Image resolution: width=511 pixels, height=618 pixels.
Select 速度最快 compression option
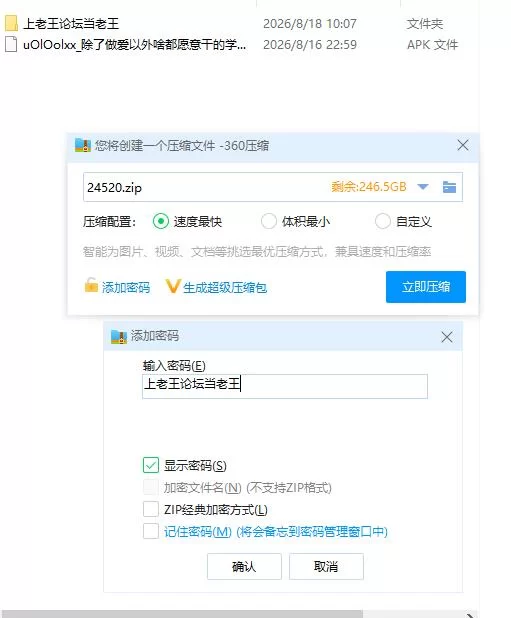(x=161, y=221)
